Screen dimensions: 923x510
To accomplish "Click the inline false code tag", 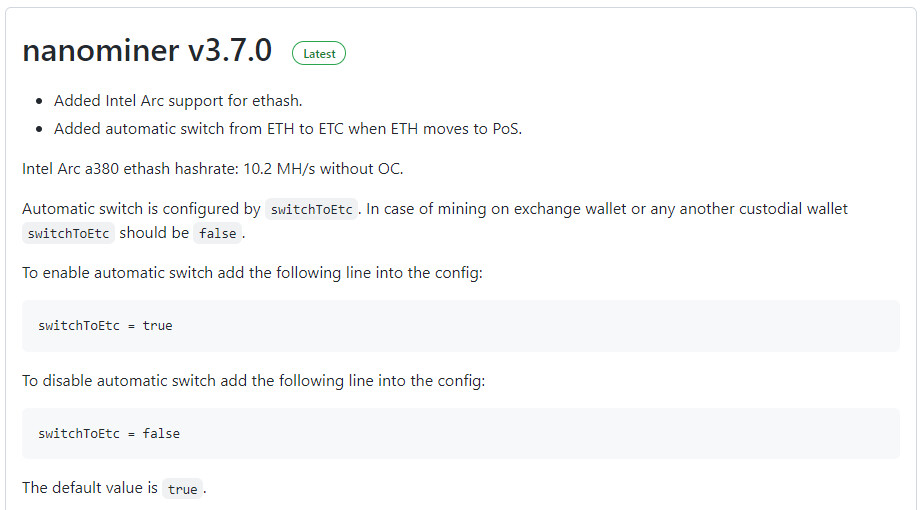I will coord(217,233).
